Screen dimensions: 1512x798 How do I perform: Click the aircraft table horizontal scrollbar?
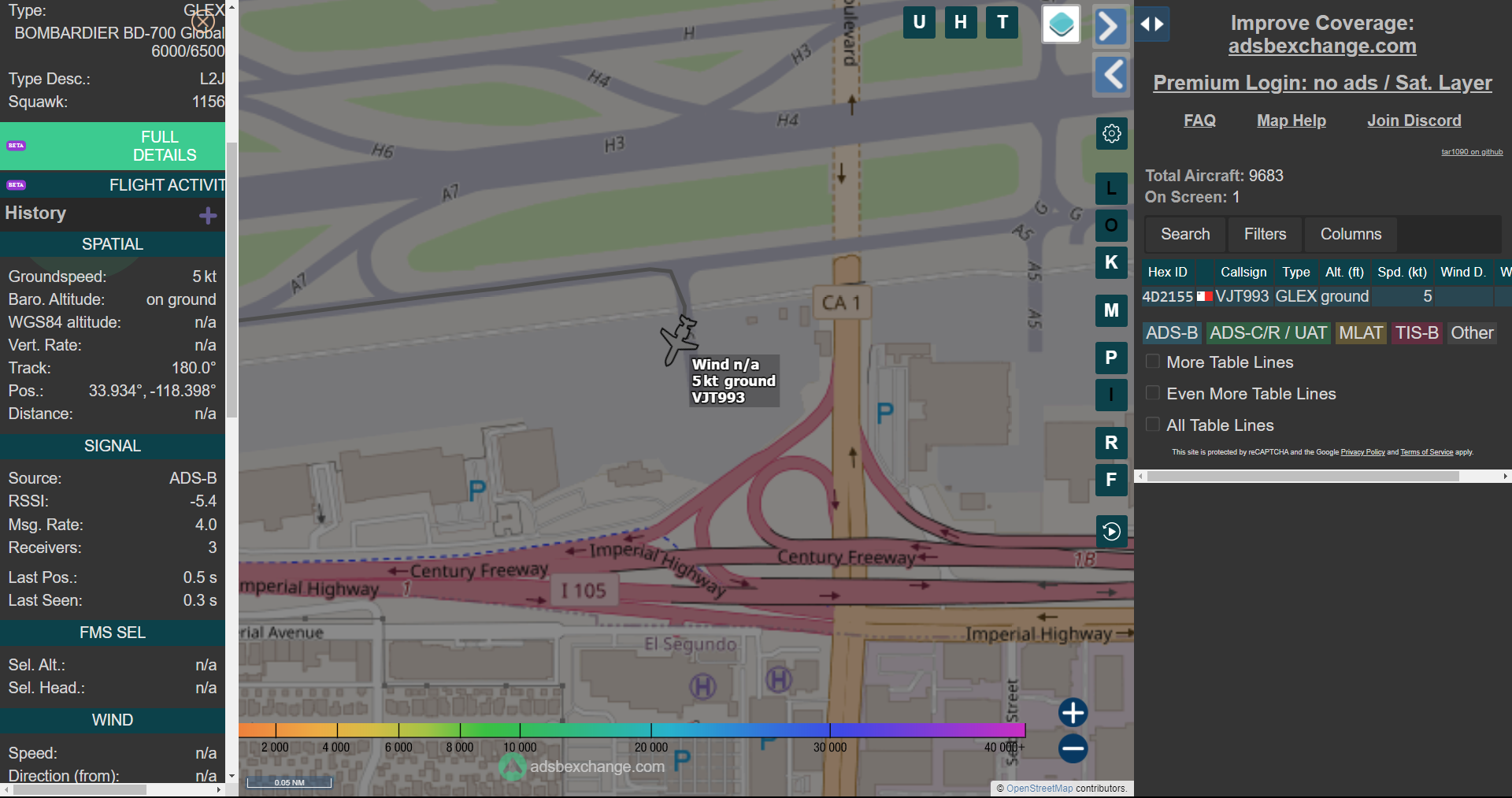pyautogui.click(x=1303, y=476)
